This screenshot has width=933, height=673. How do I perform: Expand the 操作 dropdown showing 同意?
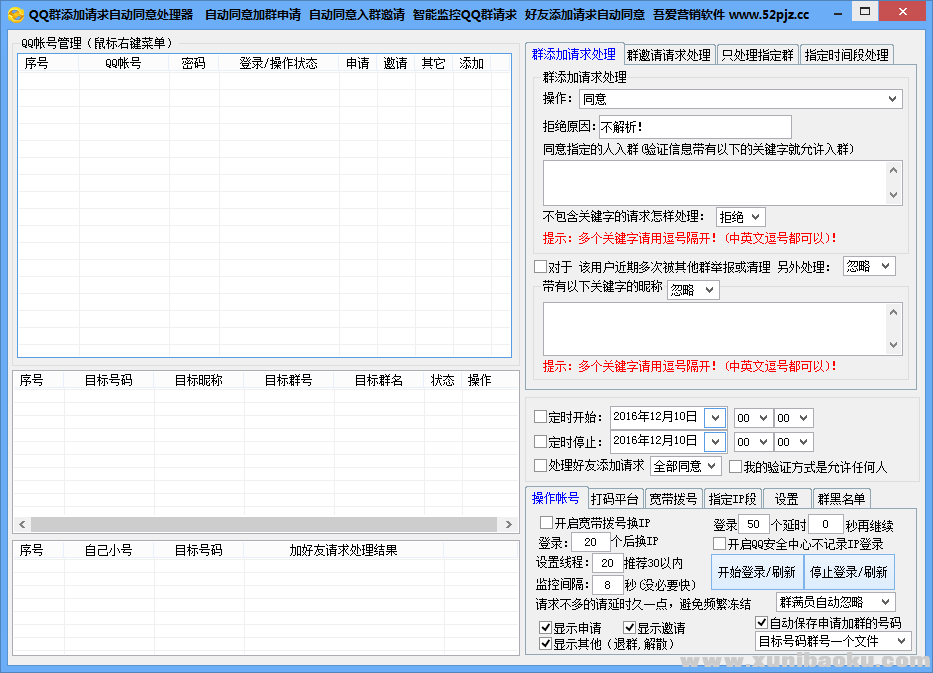tap(740, 99)
